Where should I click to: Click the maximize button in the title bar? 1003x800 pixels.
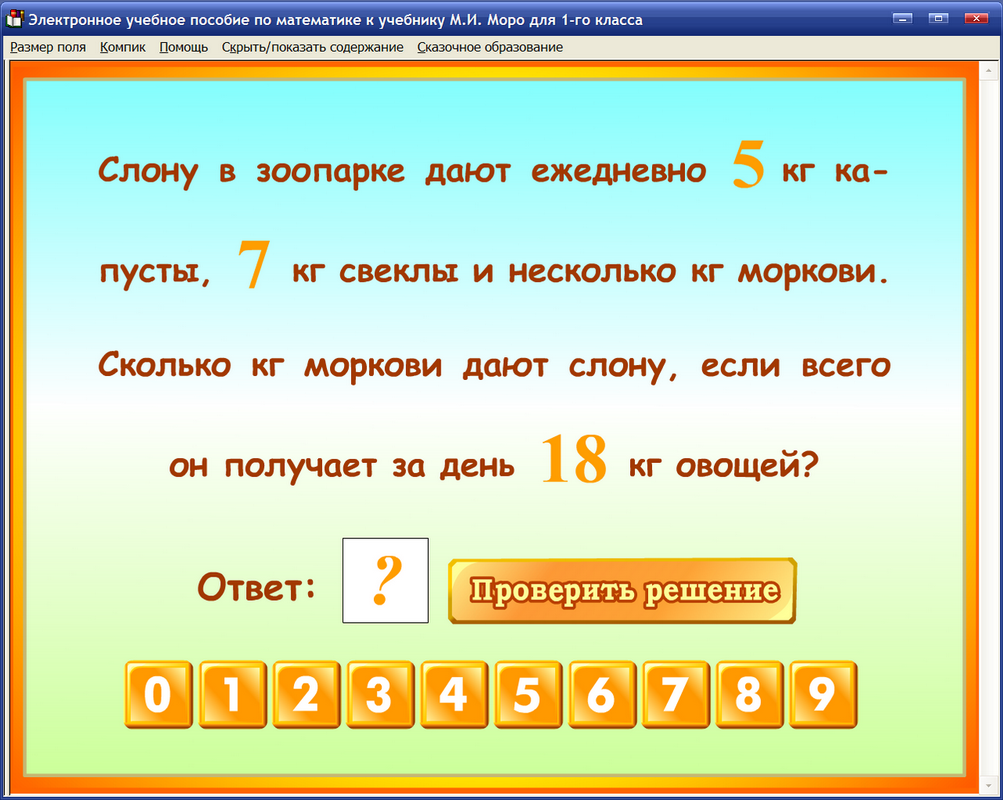click(938, 17)
